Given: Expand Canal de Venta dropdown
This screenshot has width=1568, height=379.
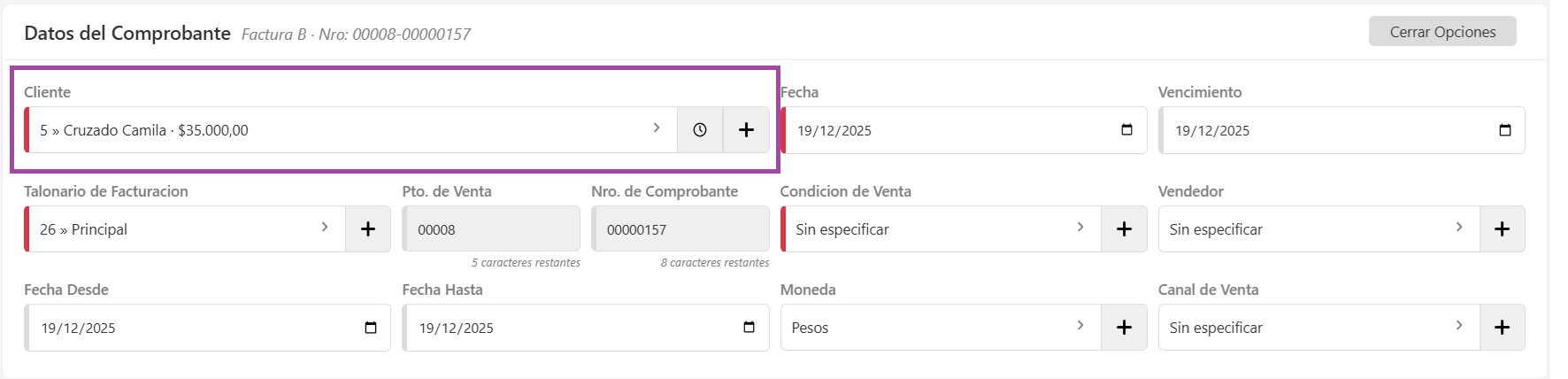Looking at the screenshot, I should pyautogui.click(x=1318, y=328).
